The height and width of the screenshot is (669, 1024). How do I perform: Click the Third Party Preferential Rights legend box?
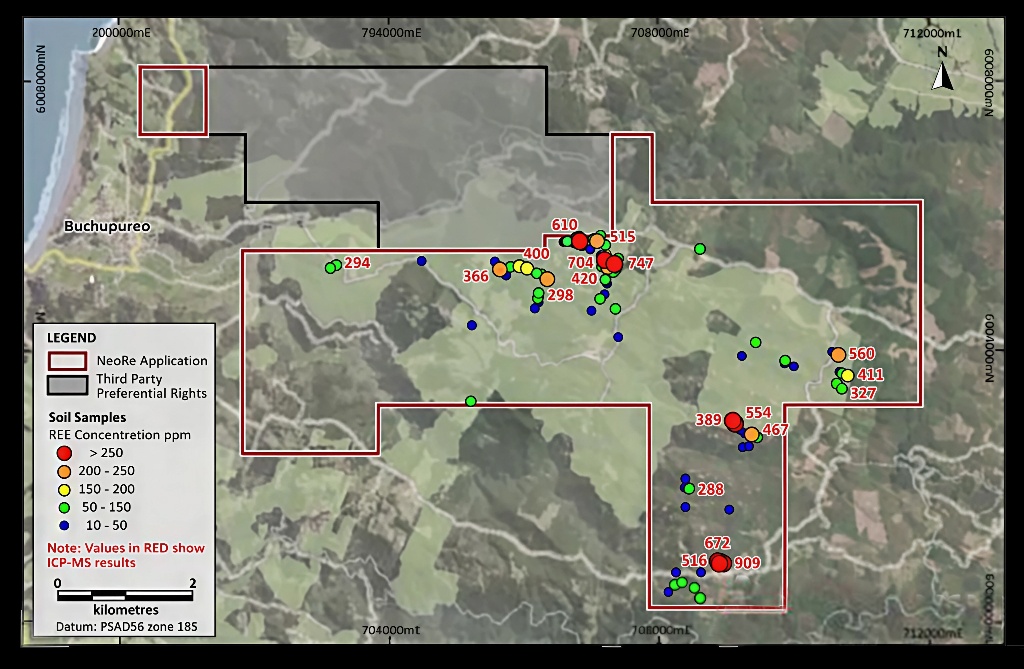(x=67, y=385)
